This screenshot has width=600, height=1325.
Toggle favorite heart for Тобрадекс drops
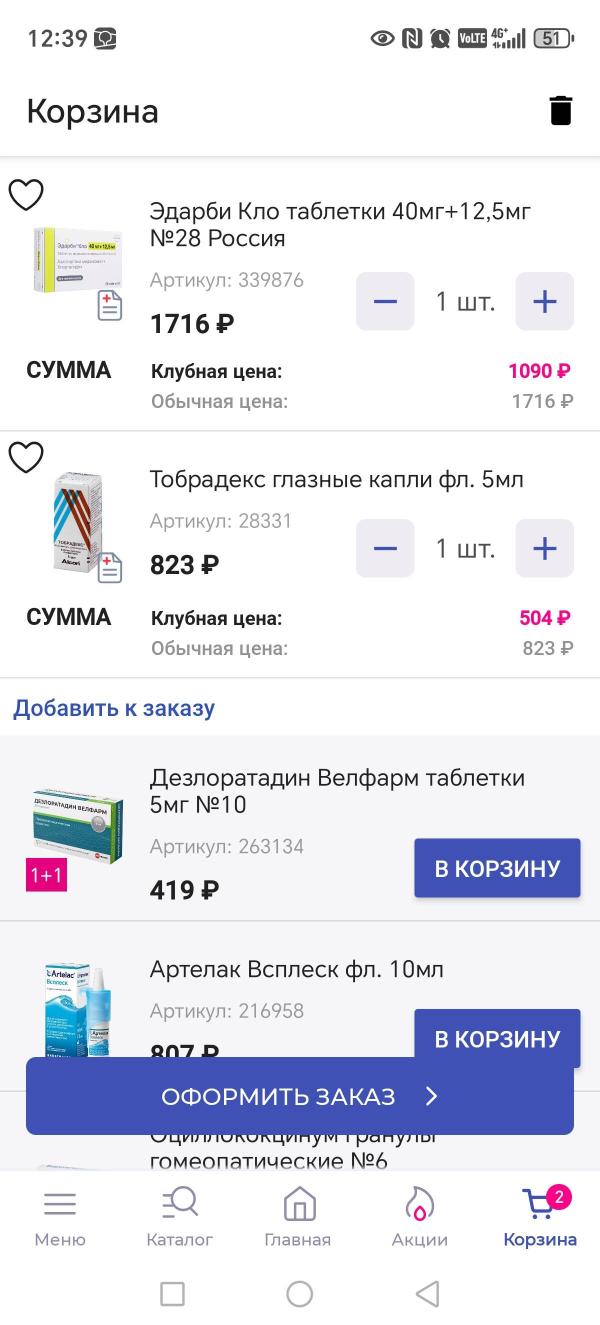tap(26, 457)
